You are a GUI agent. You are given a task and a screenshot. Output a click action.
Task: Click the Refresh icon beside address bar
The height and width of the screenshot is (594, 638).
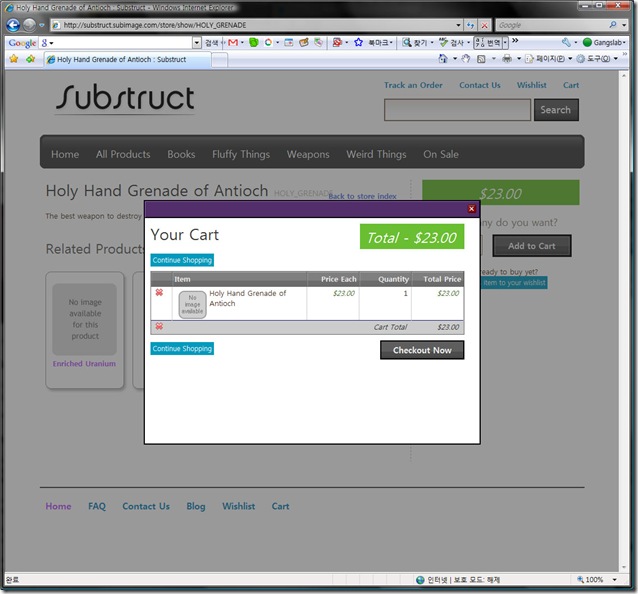[x=470, y=25]
